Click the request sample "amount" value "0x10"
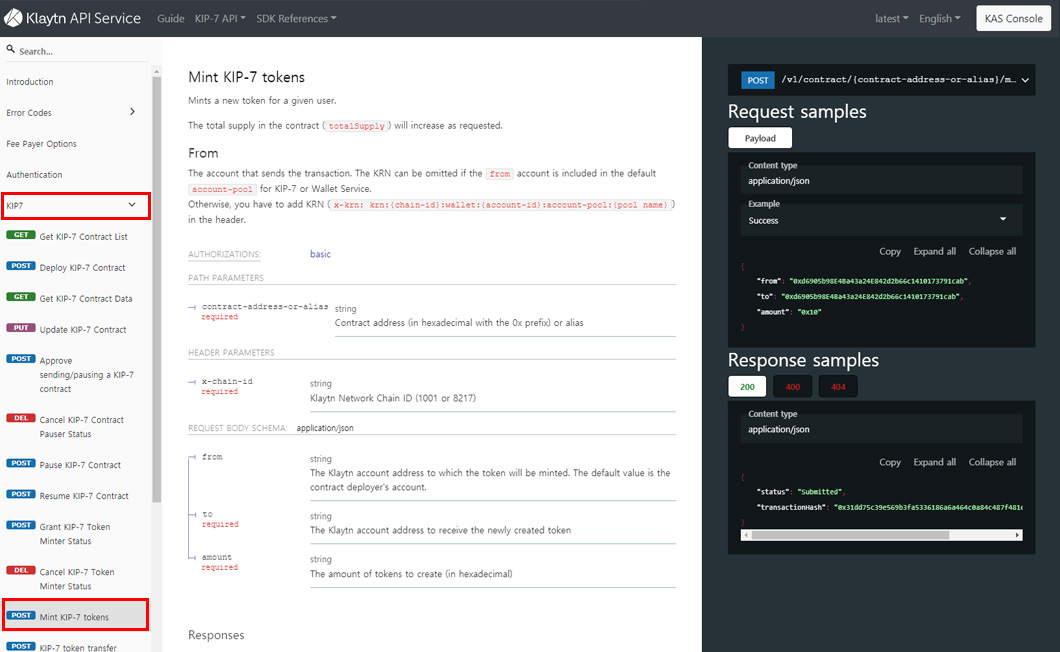Viewport: 1060px width, 652px height. click(x=809, y=312)
